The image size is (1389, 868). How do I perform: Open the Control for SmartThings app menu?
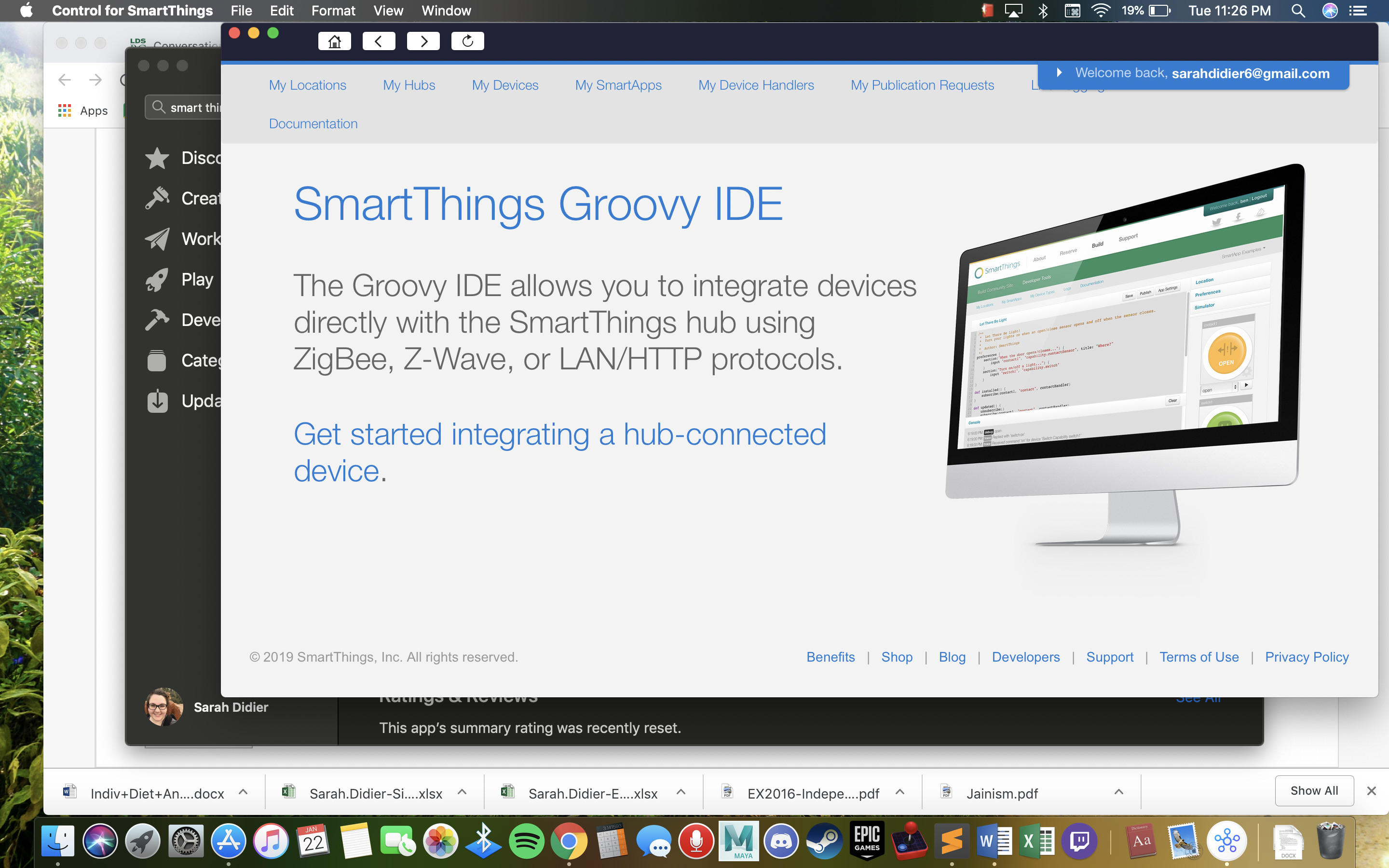[x=133, y=10]
